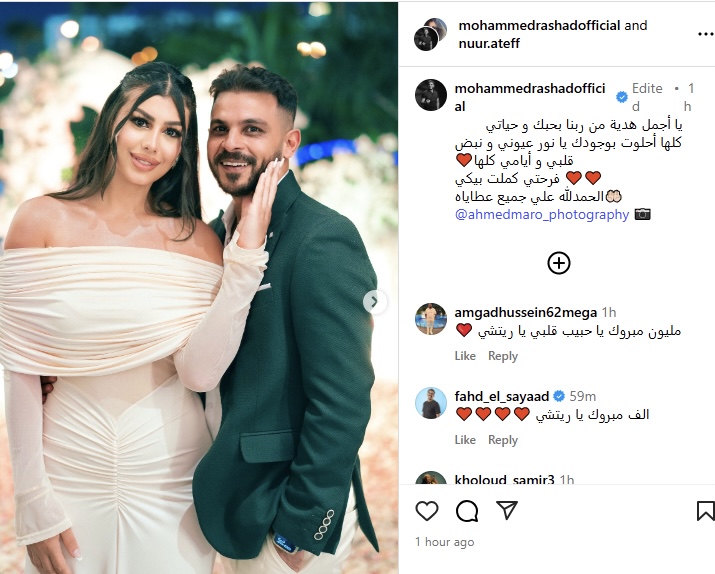Like amgadhussein62mega's comment

pyautogui.click(x=465, y=356)
